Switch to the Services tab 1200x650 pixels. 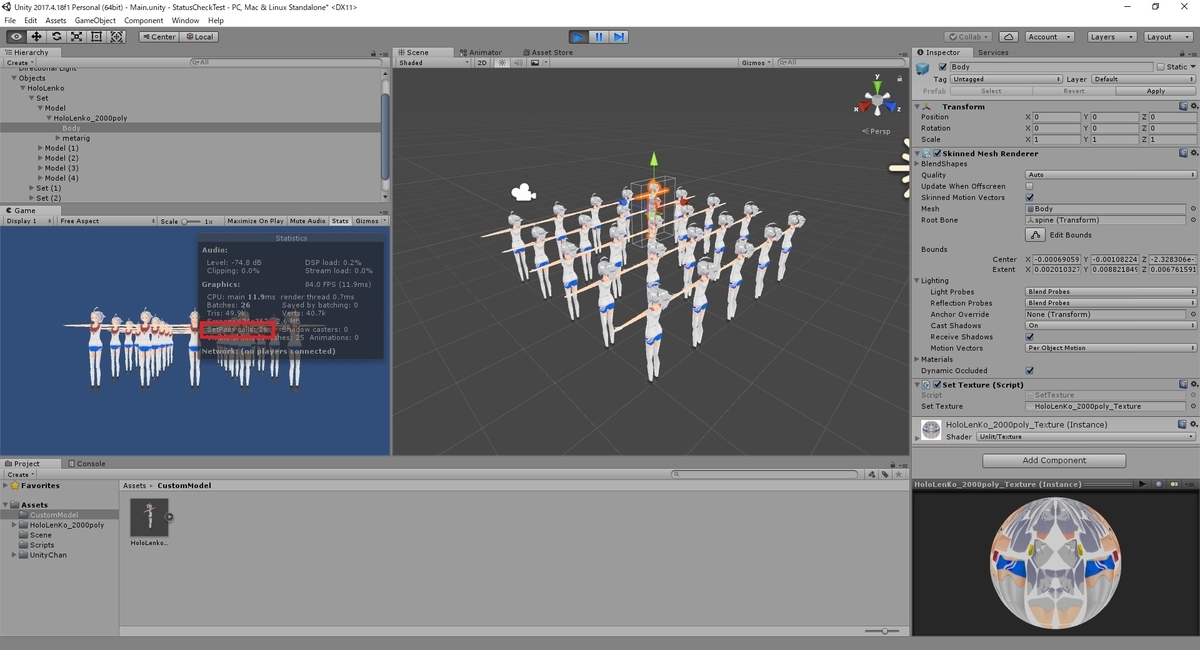pos(992,52)
